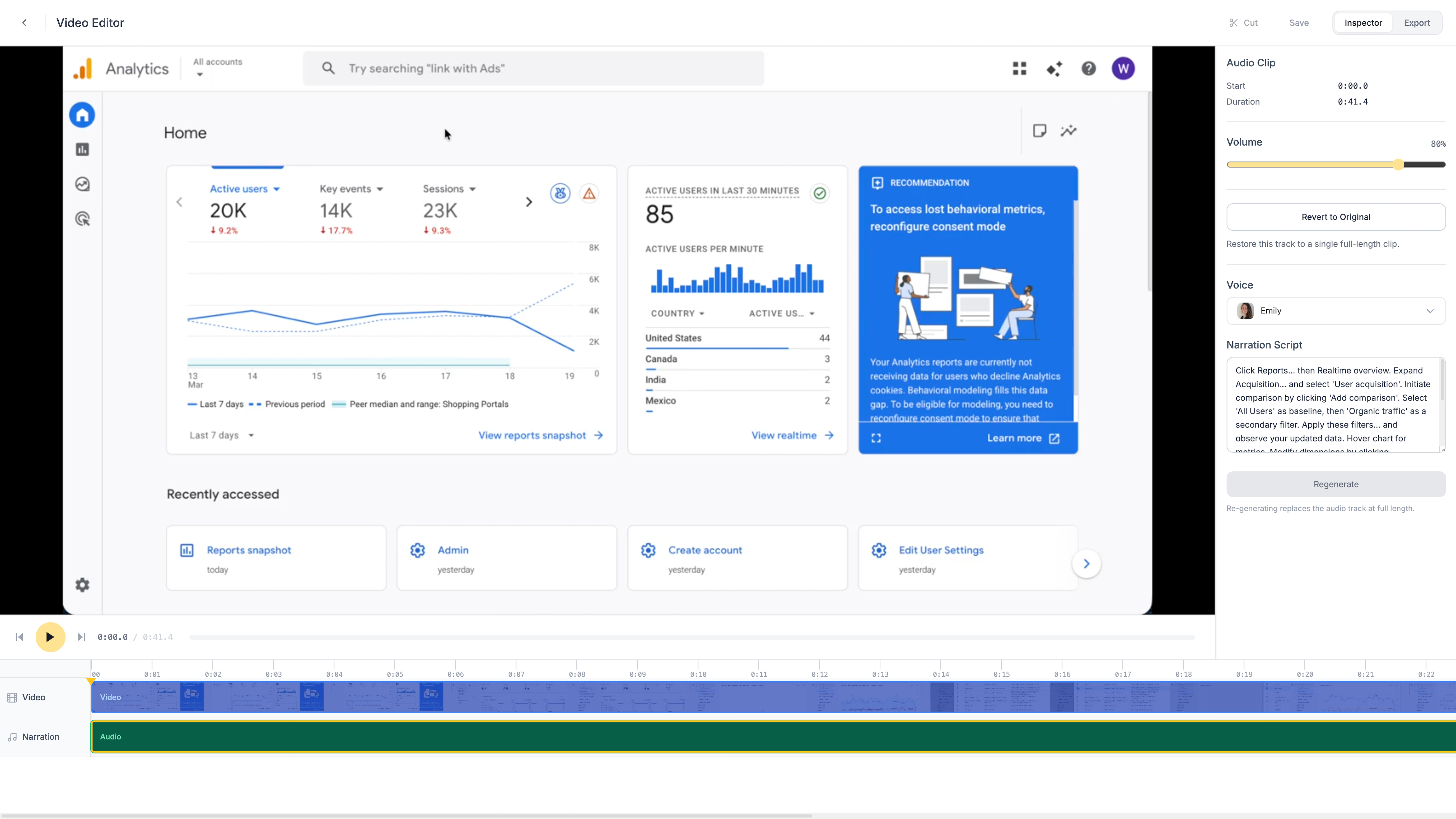This screenshot has width=1456, height=819.
Task: Open the Advertising sidebar icon
Action: (x=82, y=219)
